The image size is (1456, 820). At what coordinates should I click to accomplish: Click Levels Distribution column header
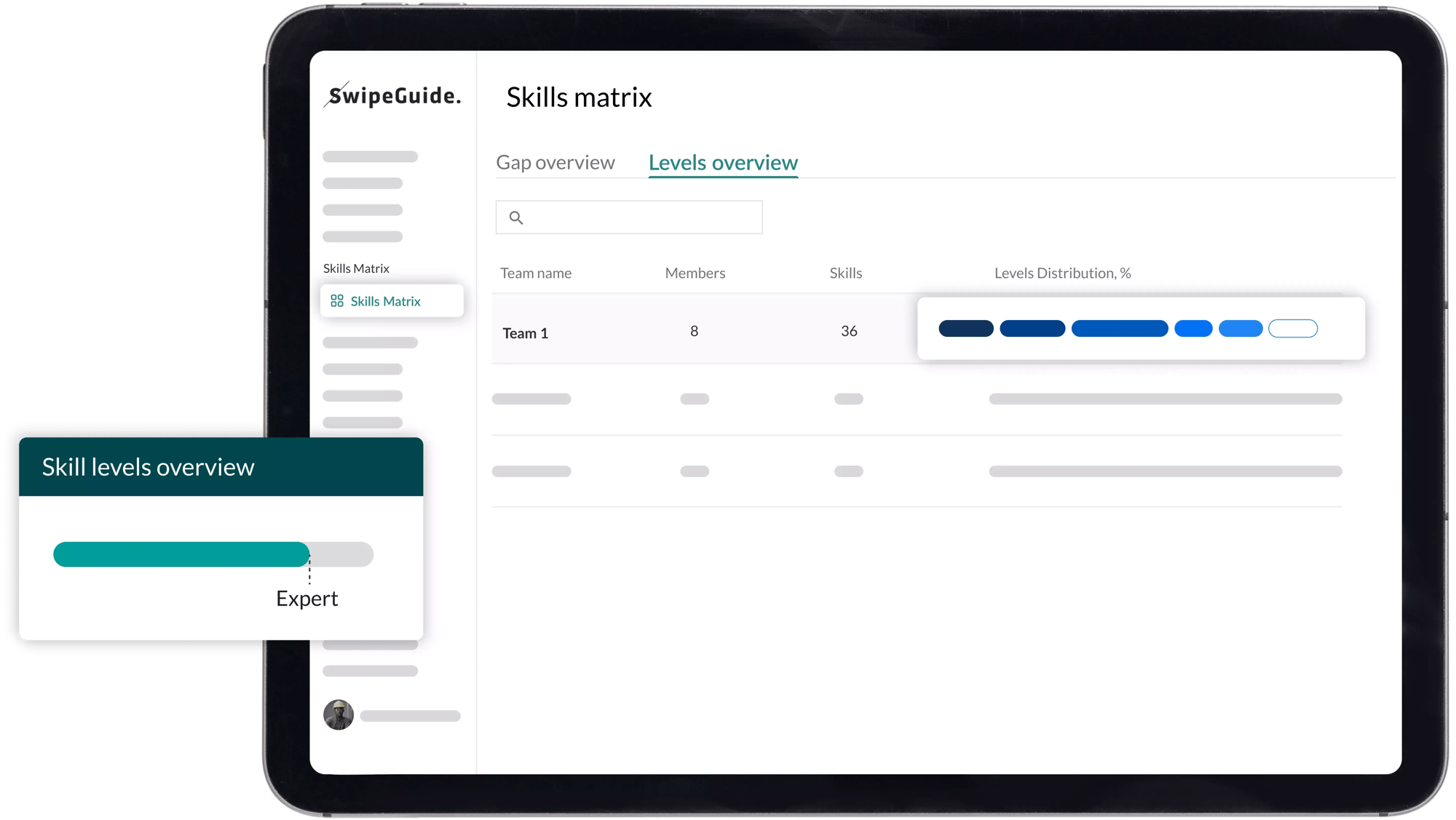coord(1062,274)
